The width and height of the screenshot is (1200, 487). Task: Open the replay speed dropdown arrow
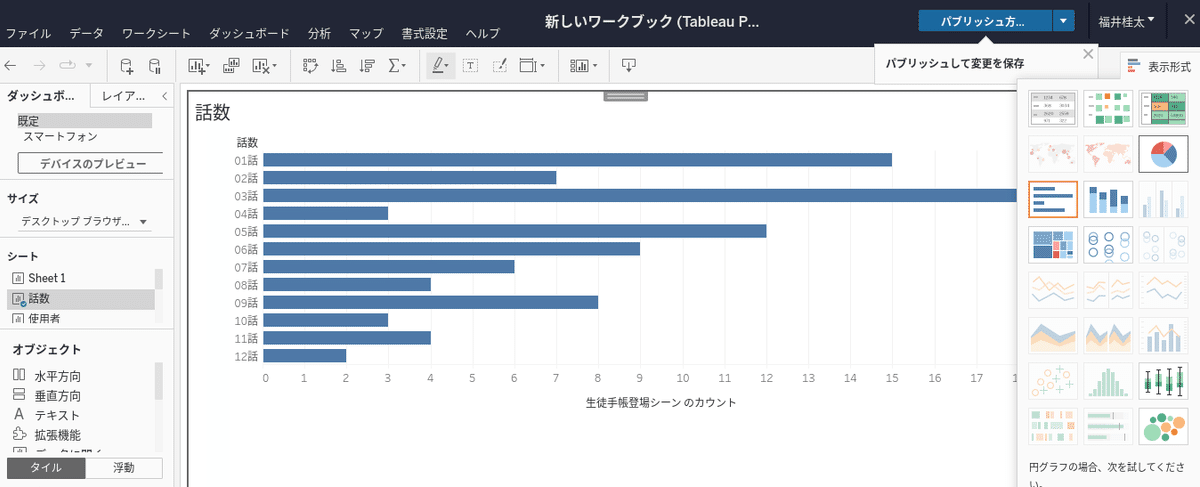coord(89,66)
